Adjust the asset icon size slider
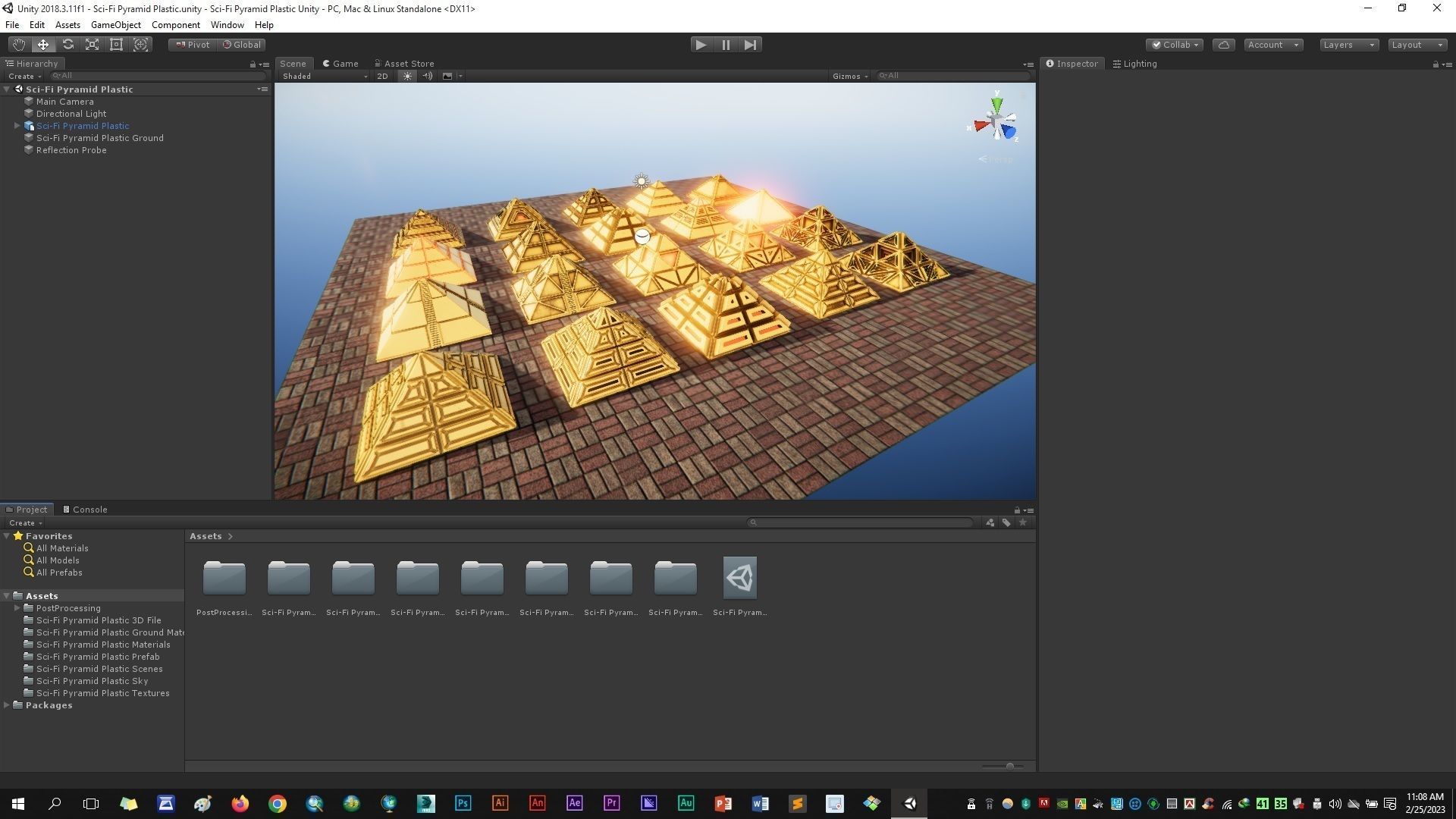1456x819 pixels. pyautogui.click(x=1009, y=767)
